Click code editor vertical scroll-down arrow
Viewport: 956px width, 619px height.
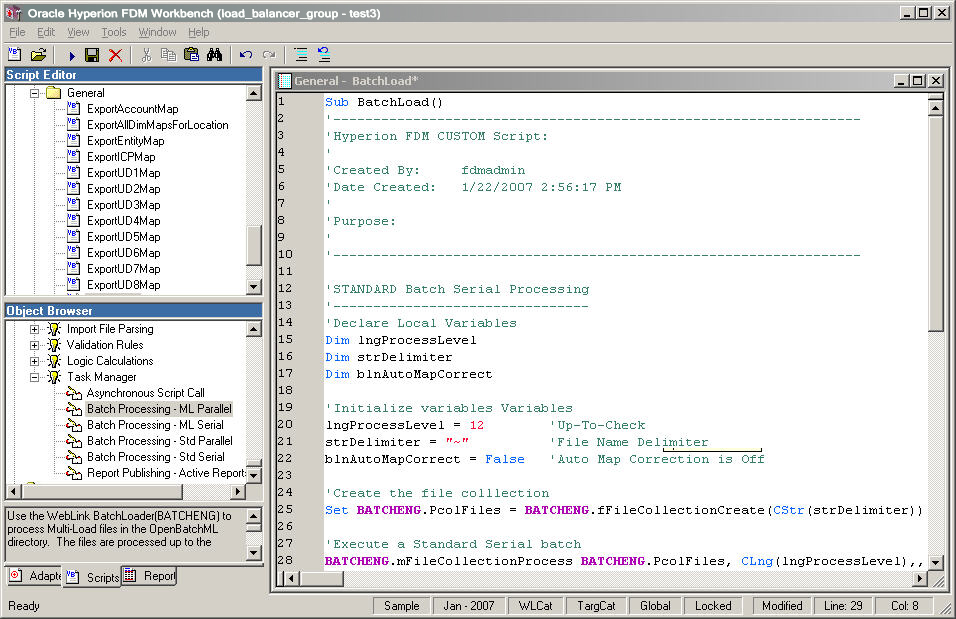936,562
